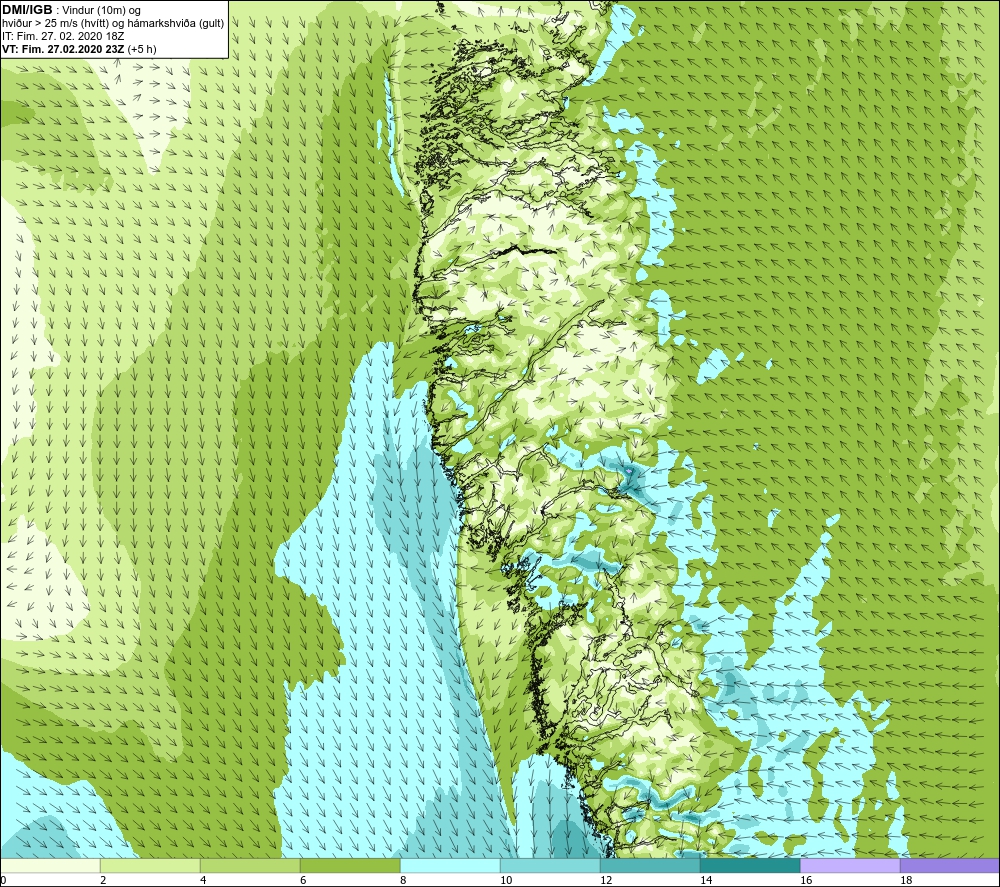This screenshot has width=1000, height=887.
Task: Click the "(+5 h)" forecast offset text
Action: 142,49
